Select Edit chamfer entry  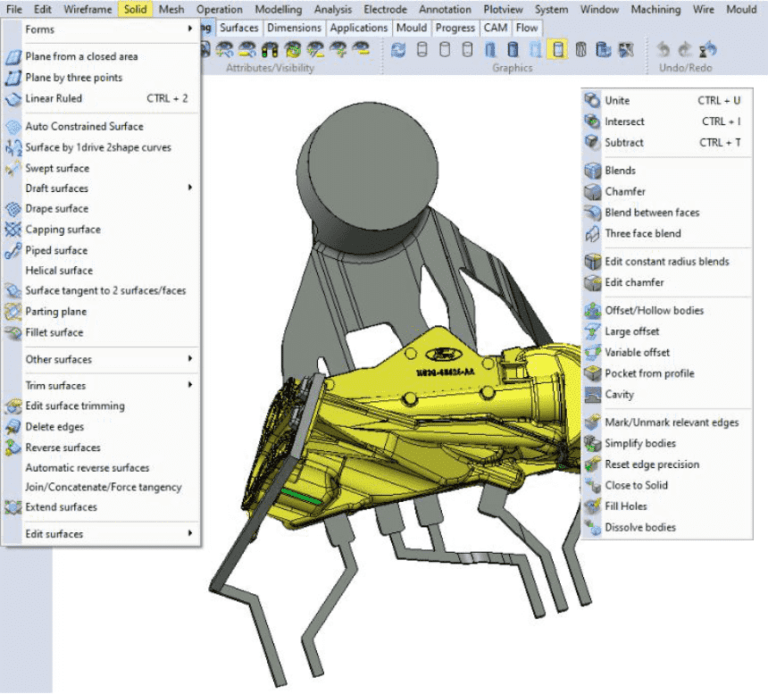click(667, 283)
